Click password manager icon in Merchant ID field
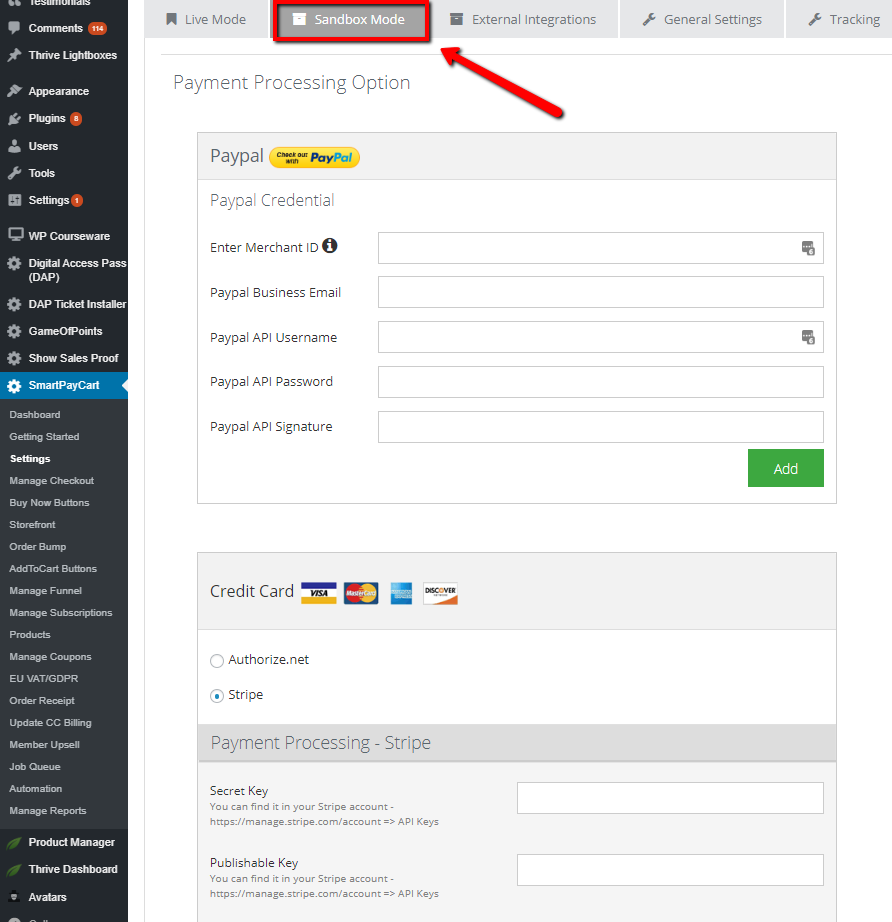Screen dimensions: 892x922 (809, 248)
